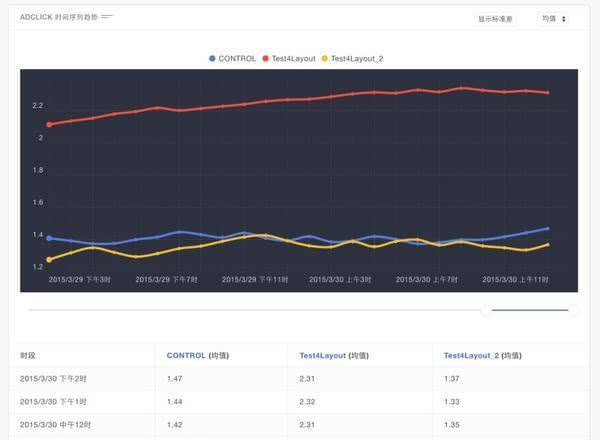This screenshot has width=600, height=440.
Task: Click the dash icon beside ADCLICK title
Action: [x=107, y=17]
